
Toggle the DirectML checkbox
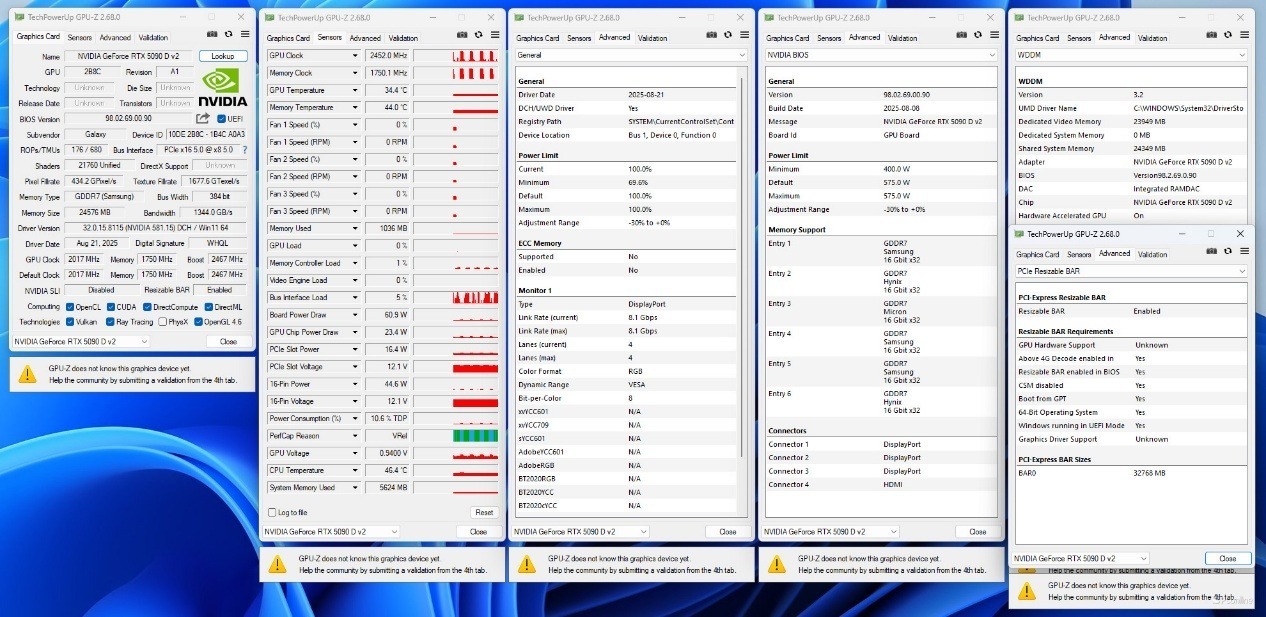208,307
